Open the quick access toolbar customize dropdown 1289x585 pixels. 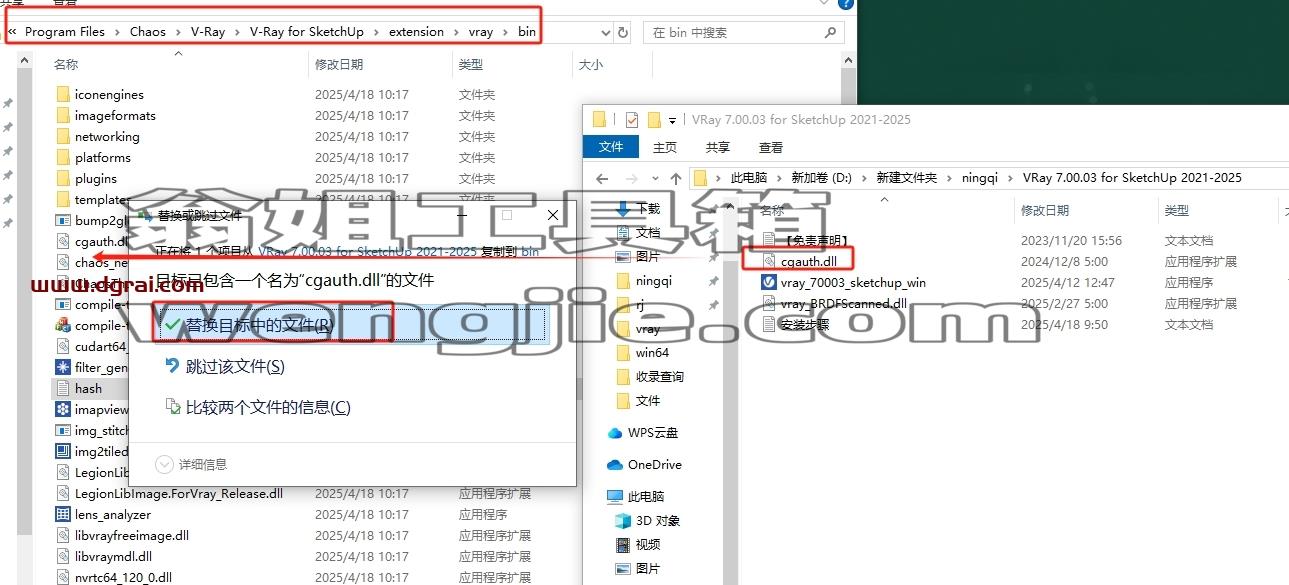pos(673,121)
